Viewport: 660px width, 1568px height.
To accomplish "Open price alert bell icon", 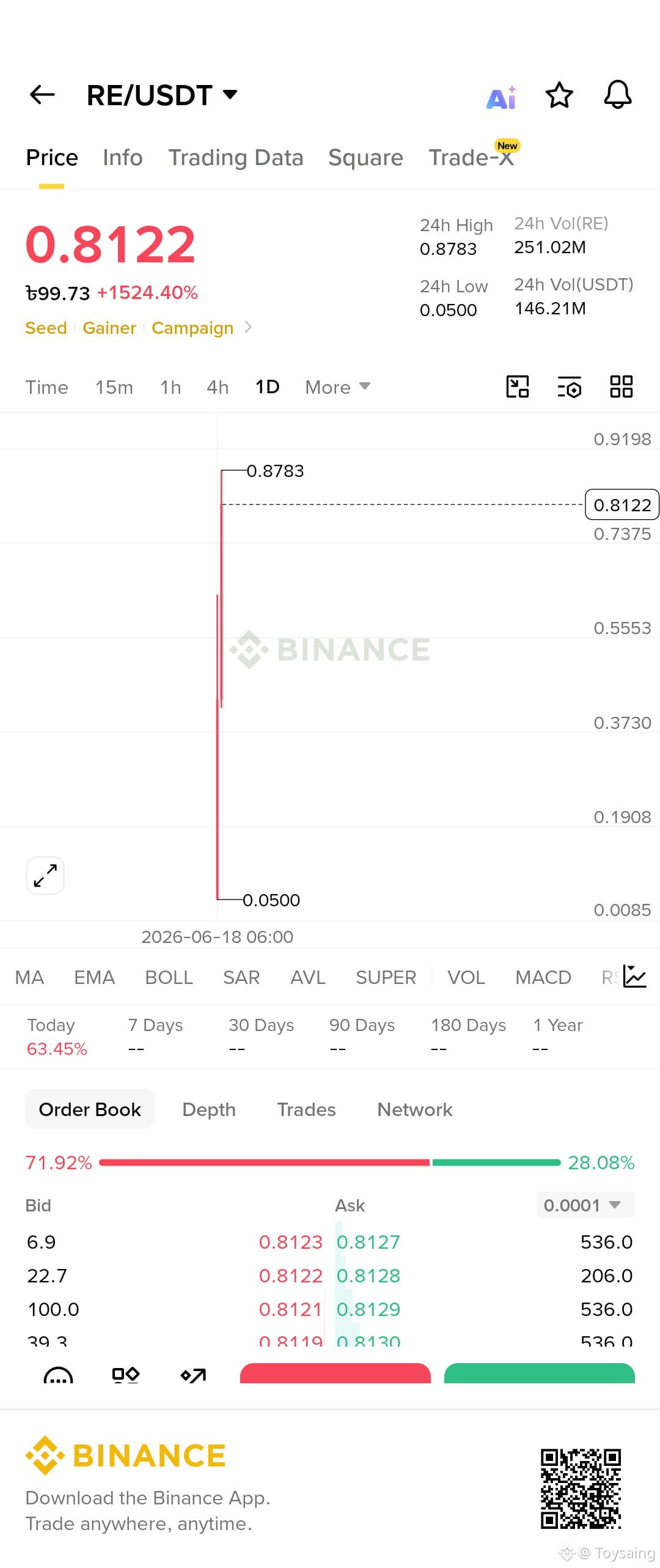I will pyautogui.click(x=618, y=95).
